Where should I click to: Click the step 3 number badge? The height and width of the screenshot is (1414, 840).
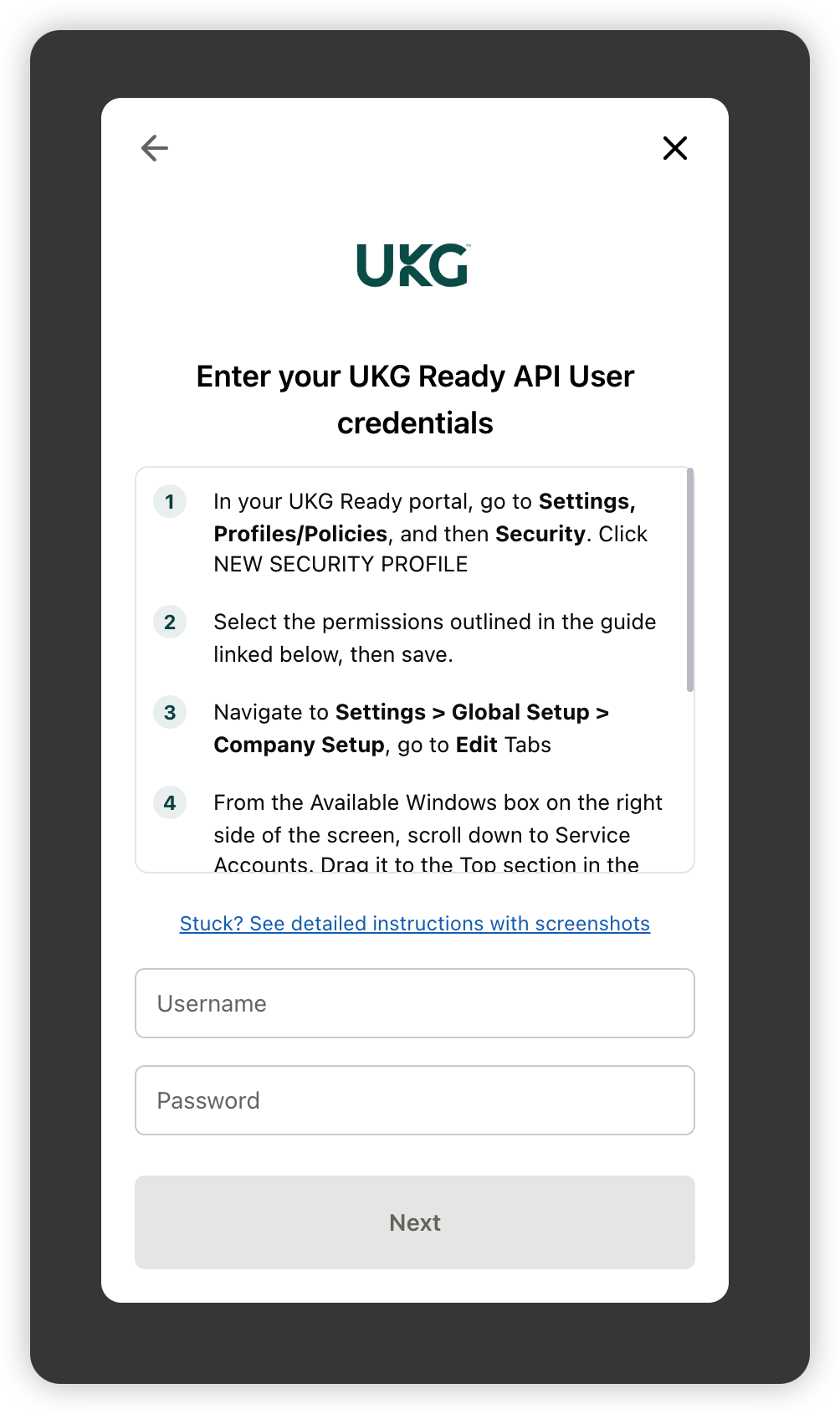pos(170,713)
